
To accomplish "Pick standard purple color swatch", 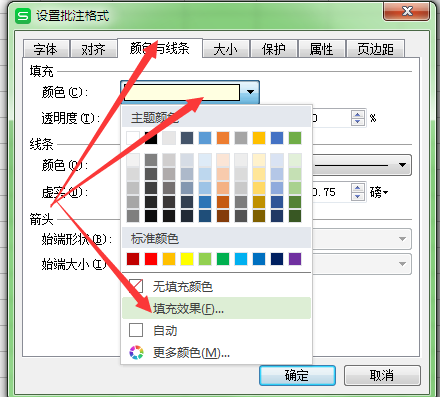I will click(x=295, y=259).
